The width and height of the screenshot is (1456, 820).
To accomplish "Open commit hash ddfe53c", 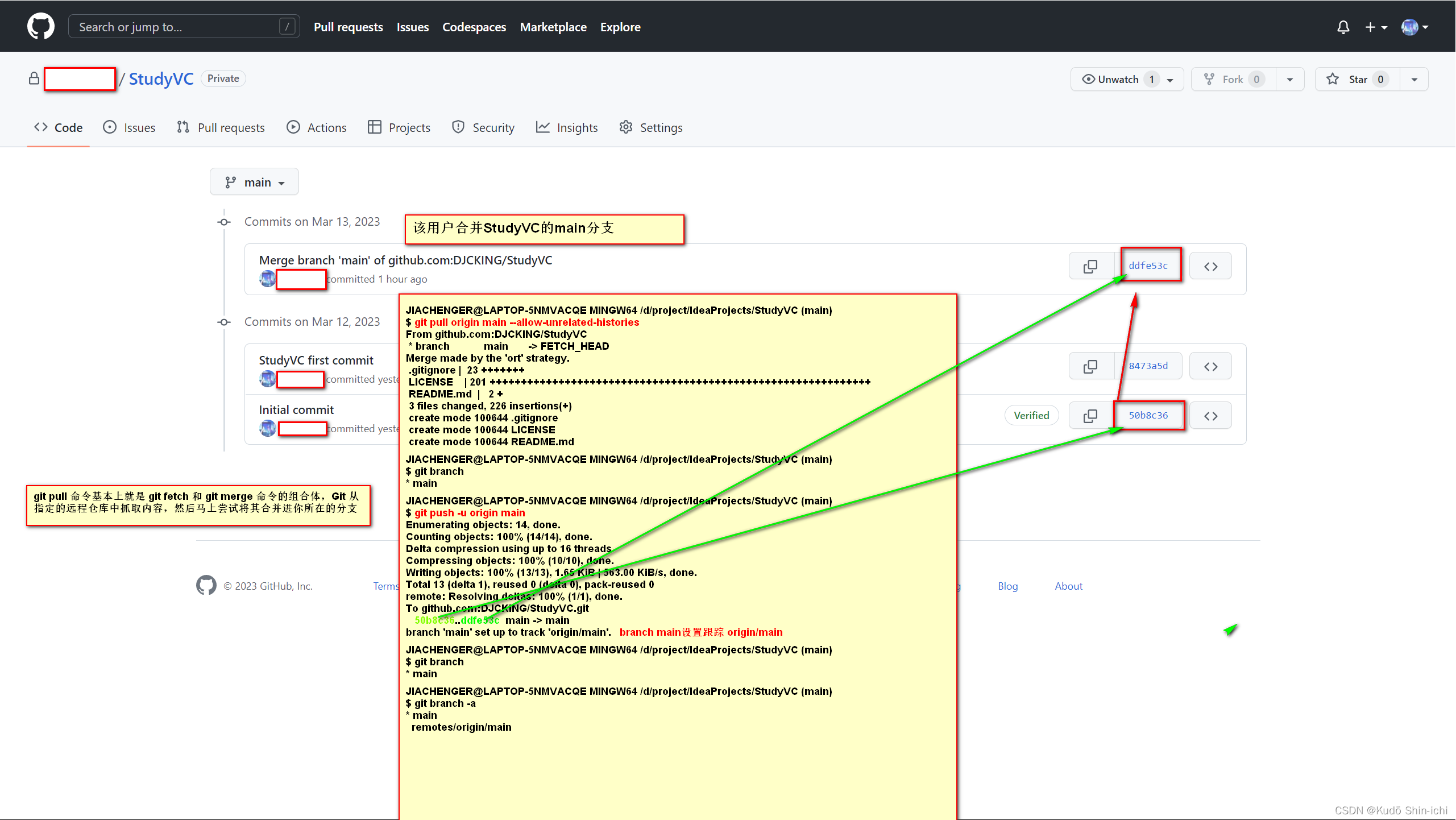I will 1148,266.
